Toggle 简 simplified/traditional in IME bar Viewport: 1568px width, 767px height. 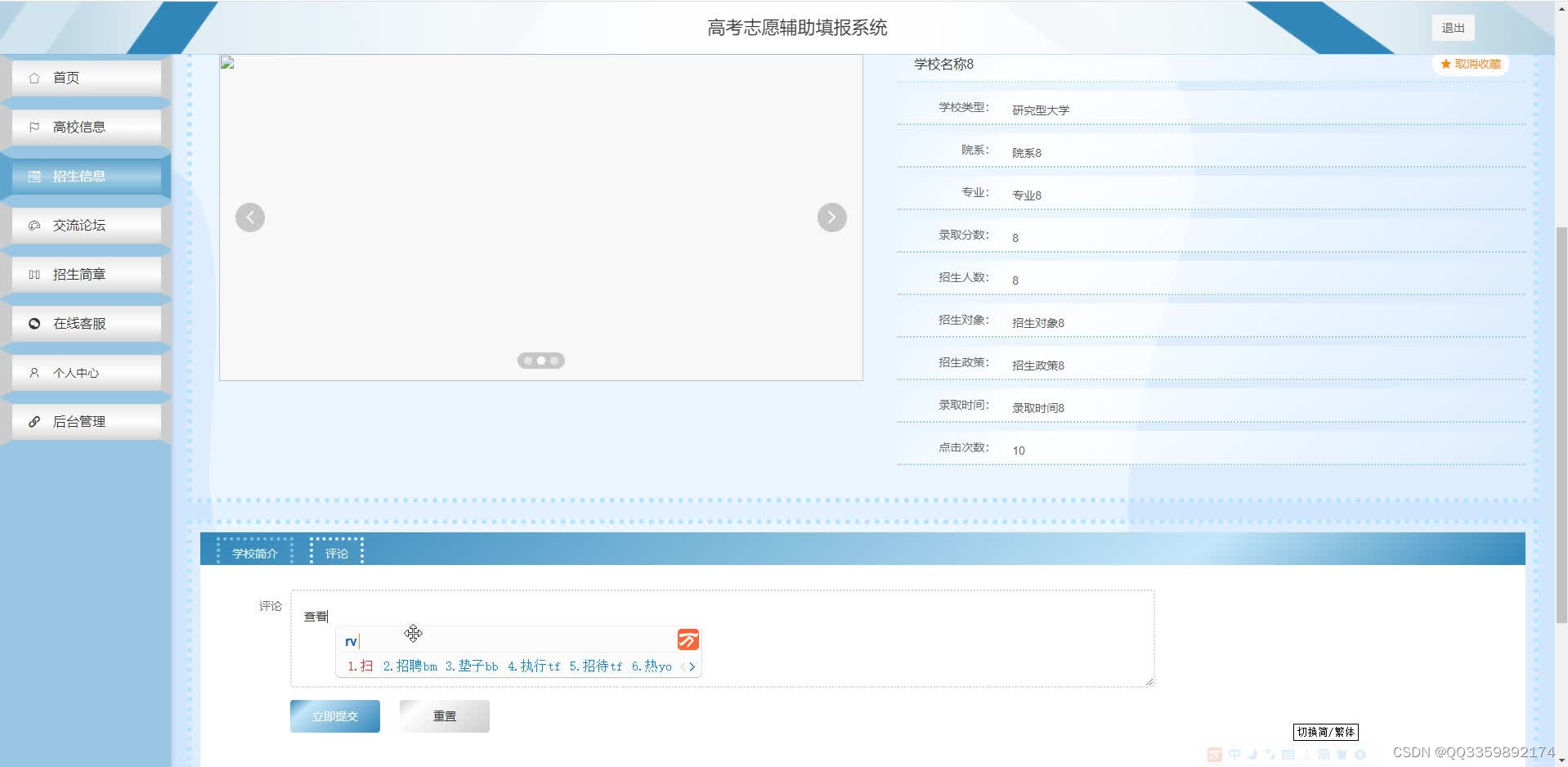(x=1324, y=754)
